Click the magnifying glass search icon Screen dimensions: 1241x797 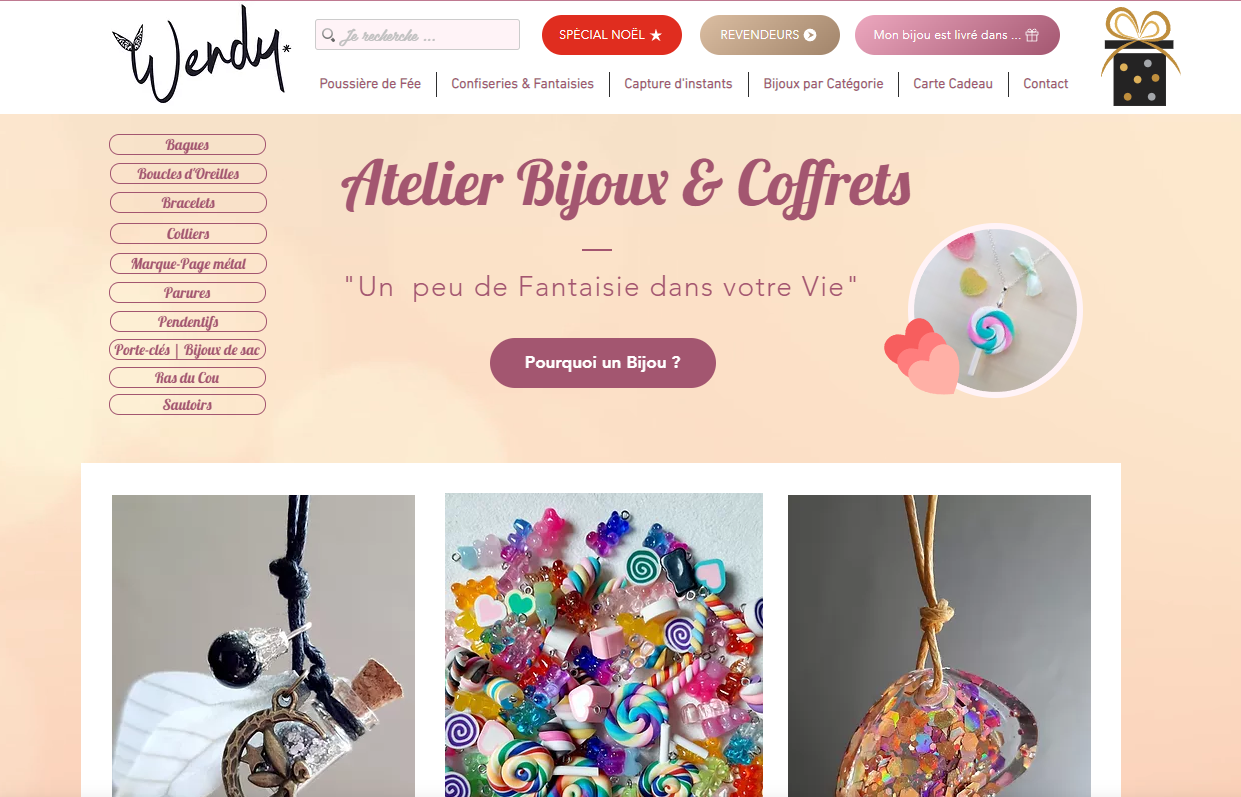pos(328,35)
